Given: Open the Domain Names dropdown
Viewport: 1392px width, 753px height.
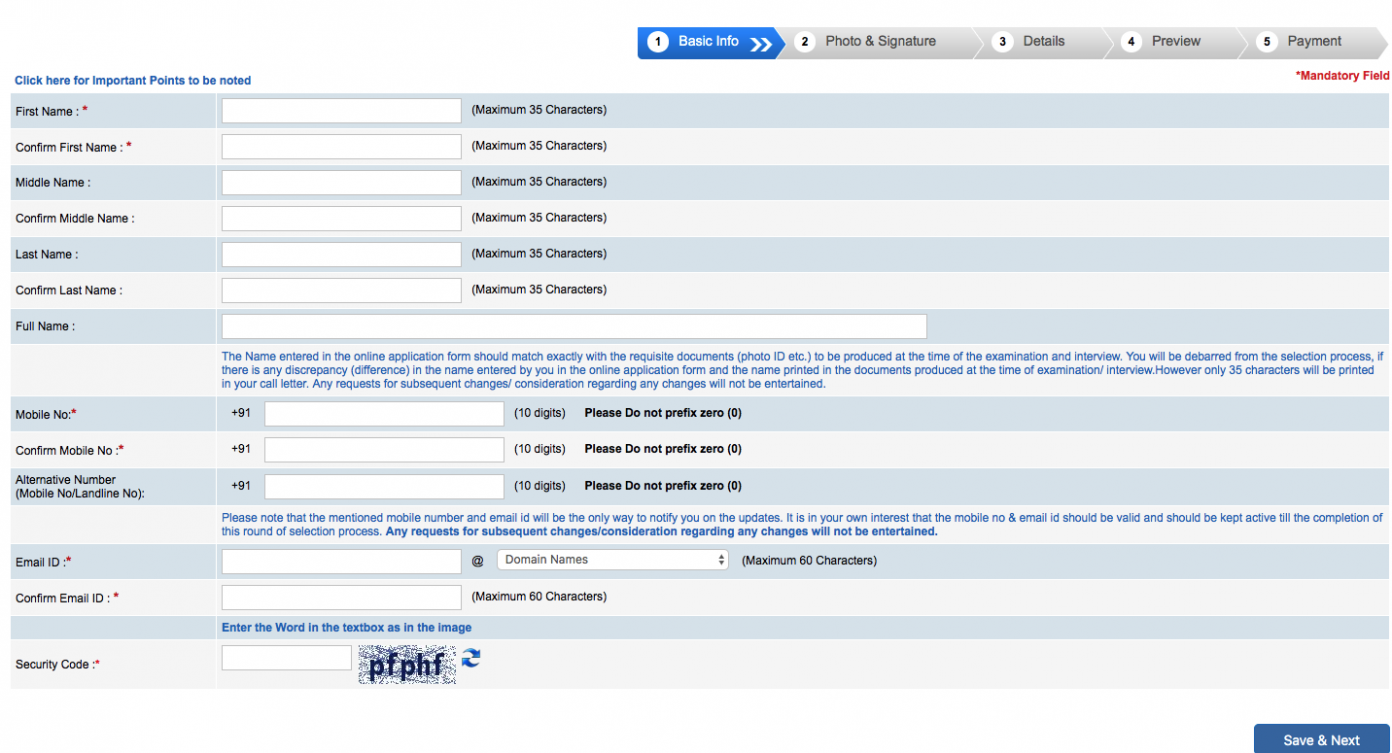Looking at the screenshot, I should click(x=612, y=560).
